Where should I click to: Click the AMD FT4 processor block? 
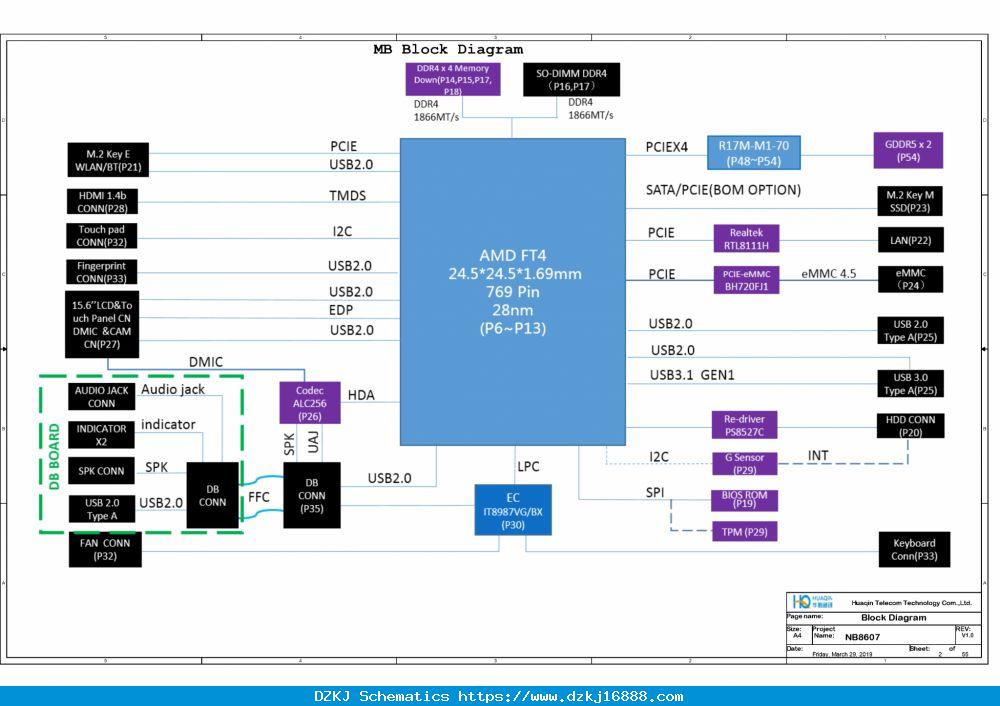pos(513,291)
